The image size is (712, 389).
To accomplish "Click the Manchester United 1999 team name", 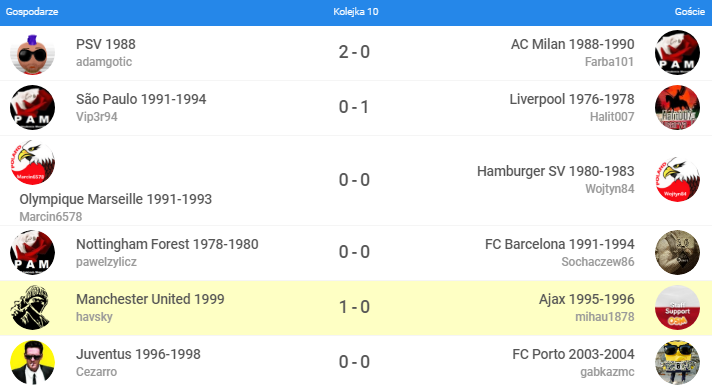I will coord(150,299).
